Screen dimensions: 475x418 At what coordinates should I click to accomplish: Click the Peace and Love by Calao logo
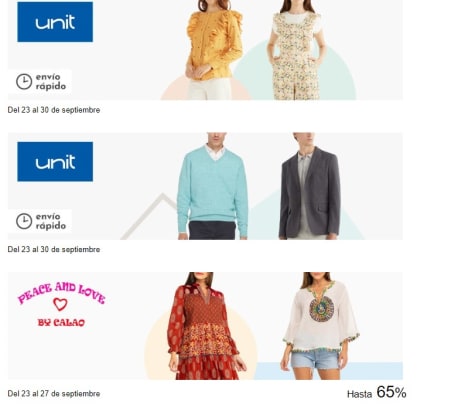pos(61,304)
